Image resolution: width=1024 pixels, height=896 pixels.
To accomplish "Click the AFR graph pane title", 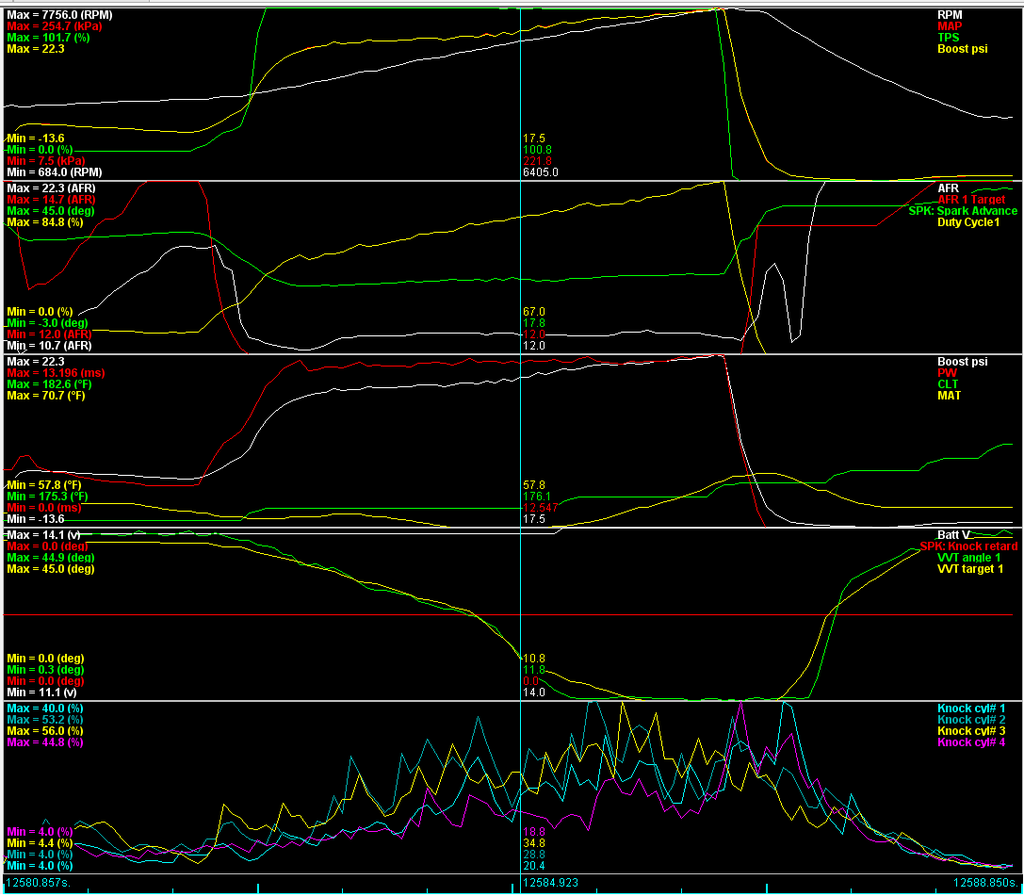I will coord(948,187).
